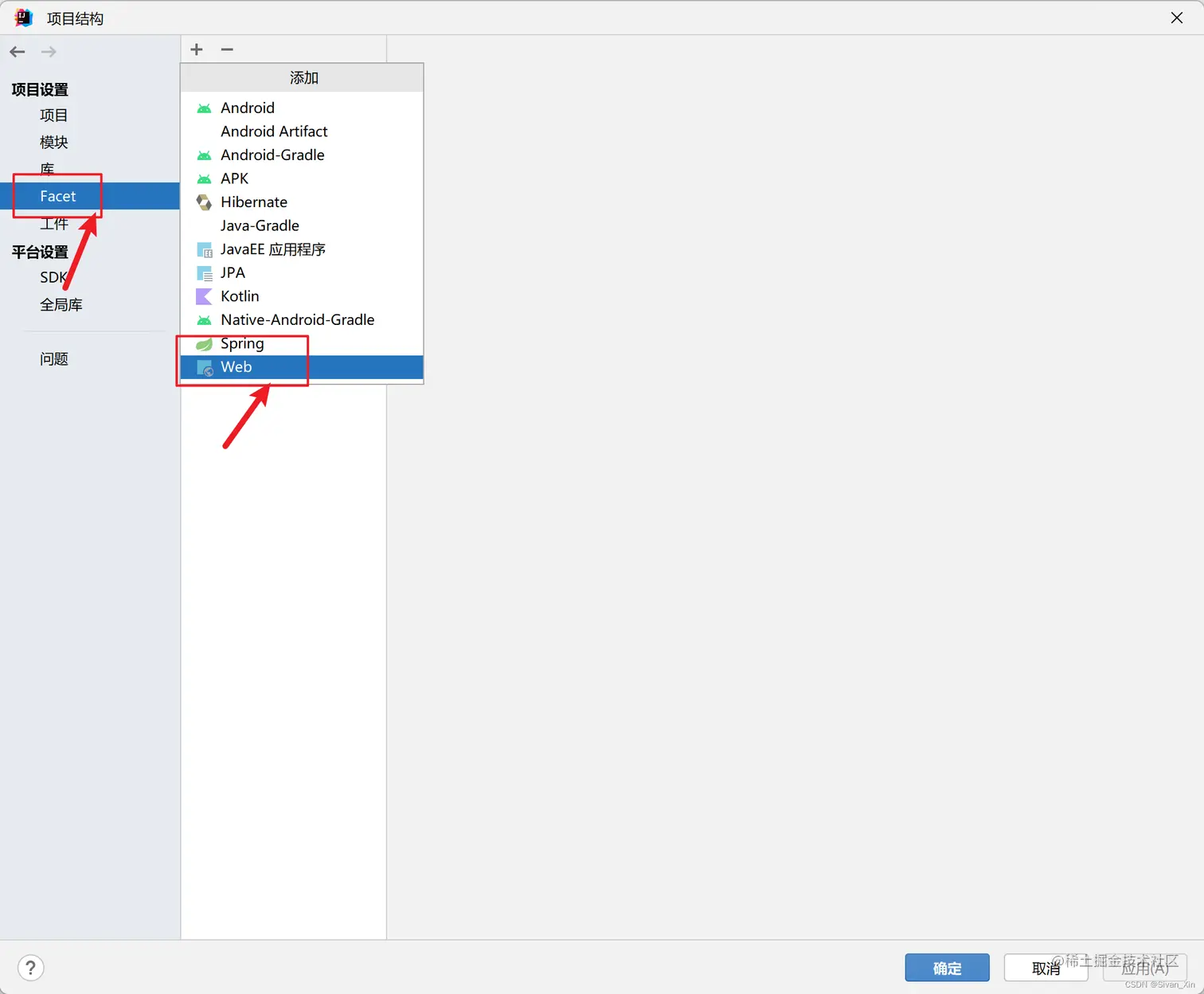Screen dimensions: 1204x994
Task: Click the plus icon to add facet
Action: click(x=197, y=49)
